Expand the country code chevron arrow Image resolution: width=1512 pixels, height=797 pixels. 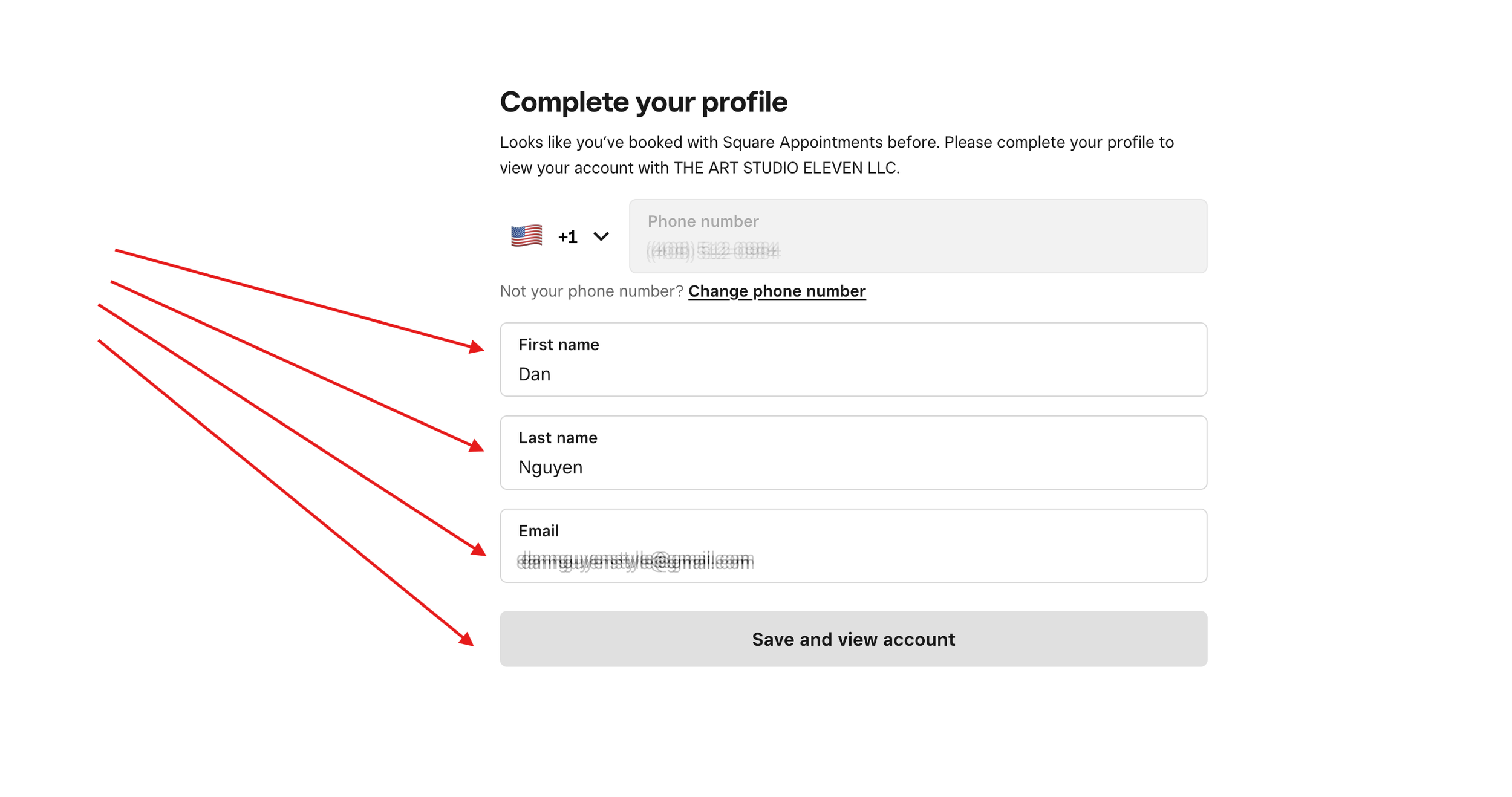tap(601, 236)
